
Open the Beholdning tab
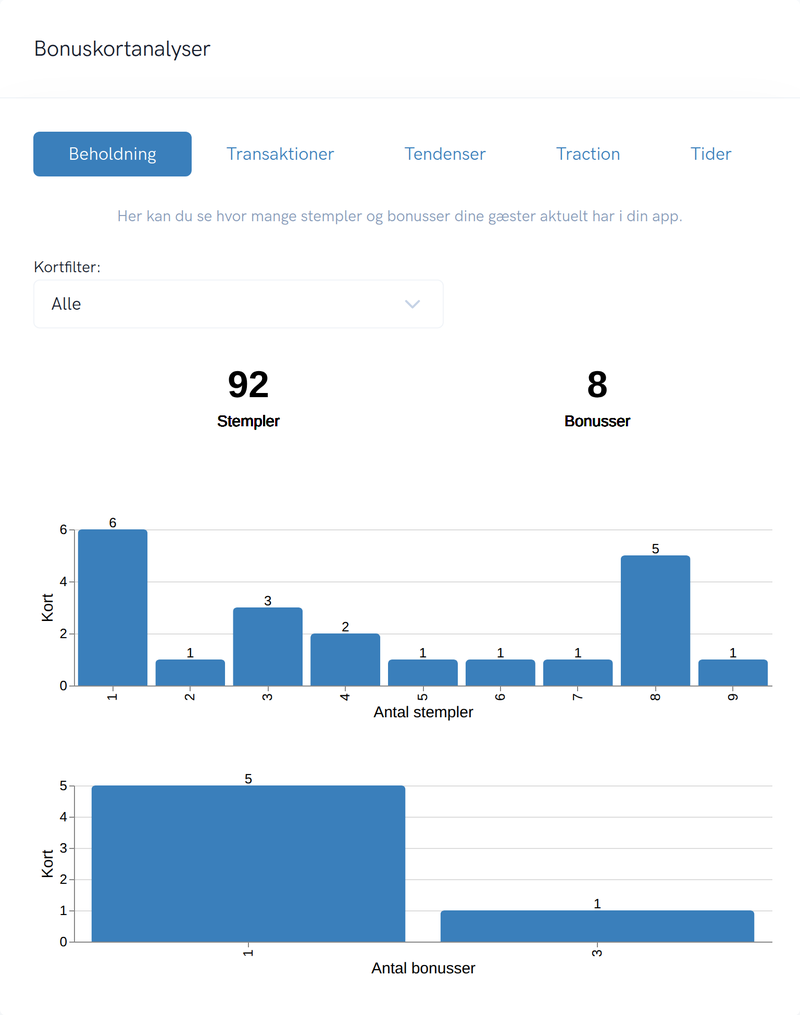113,154
